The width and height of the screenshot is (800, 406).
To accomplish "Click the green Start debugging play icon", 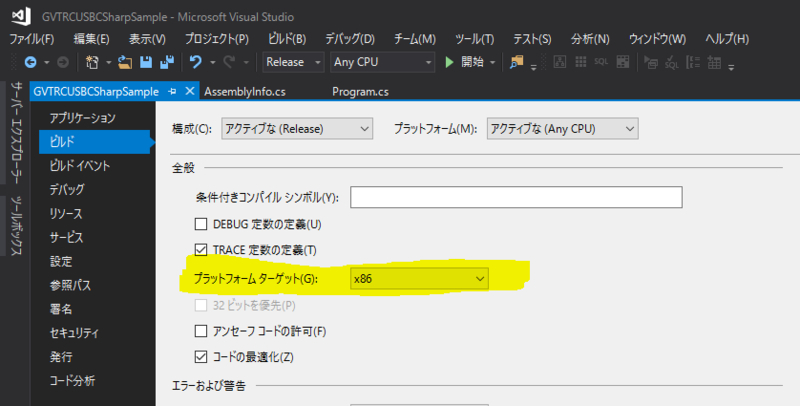I will [449, 62].
